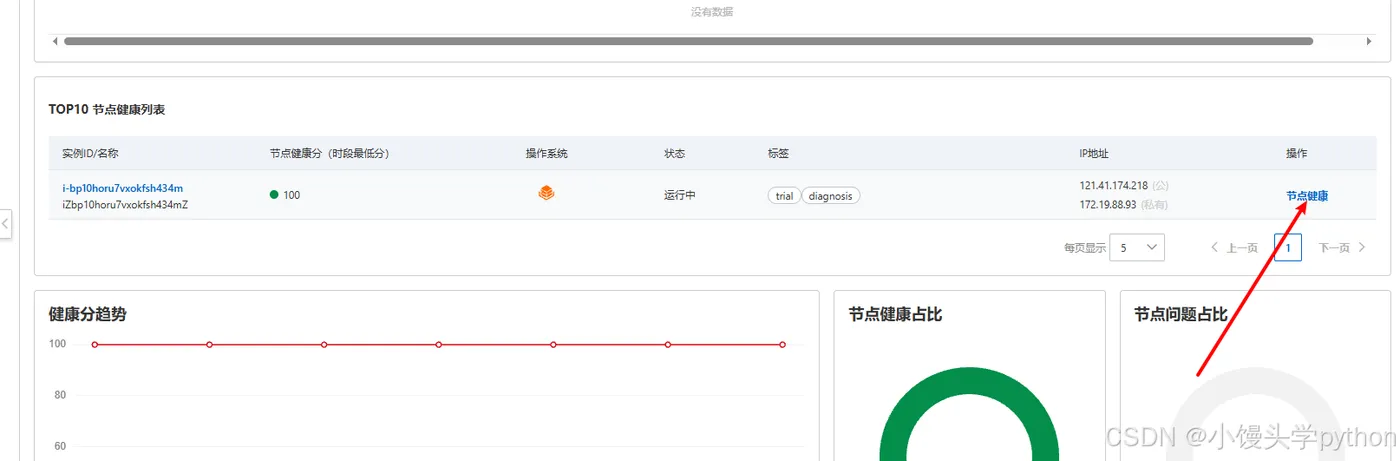Image resolution: width=1400 pixels, height=461 pixels.
Task: Go to the next page 下一页
Action: point(1342,248)
